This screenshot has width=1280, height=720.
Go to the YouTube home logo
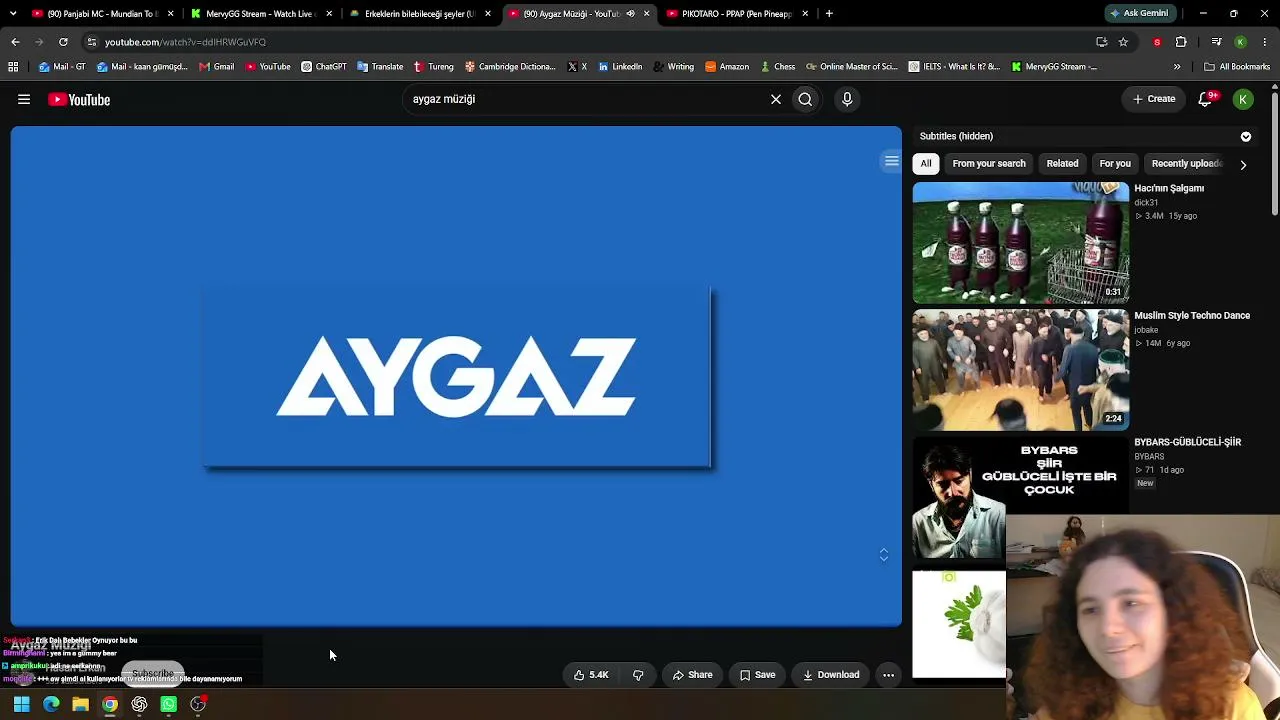tap(79, 99)
